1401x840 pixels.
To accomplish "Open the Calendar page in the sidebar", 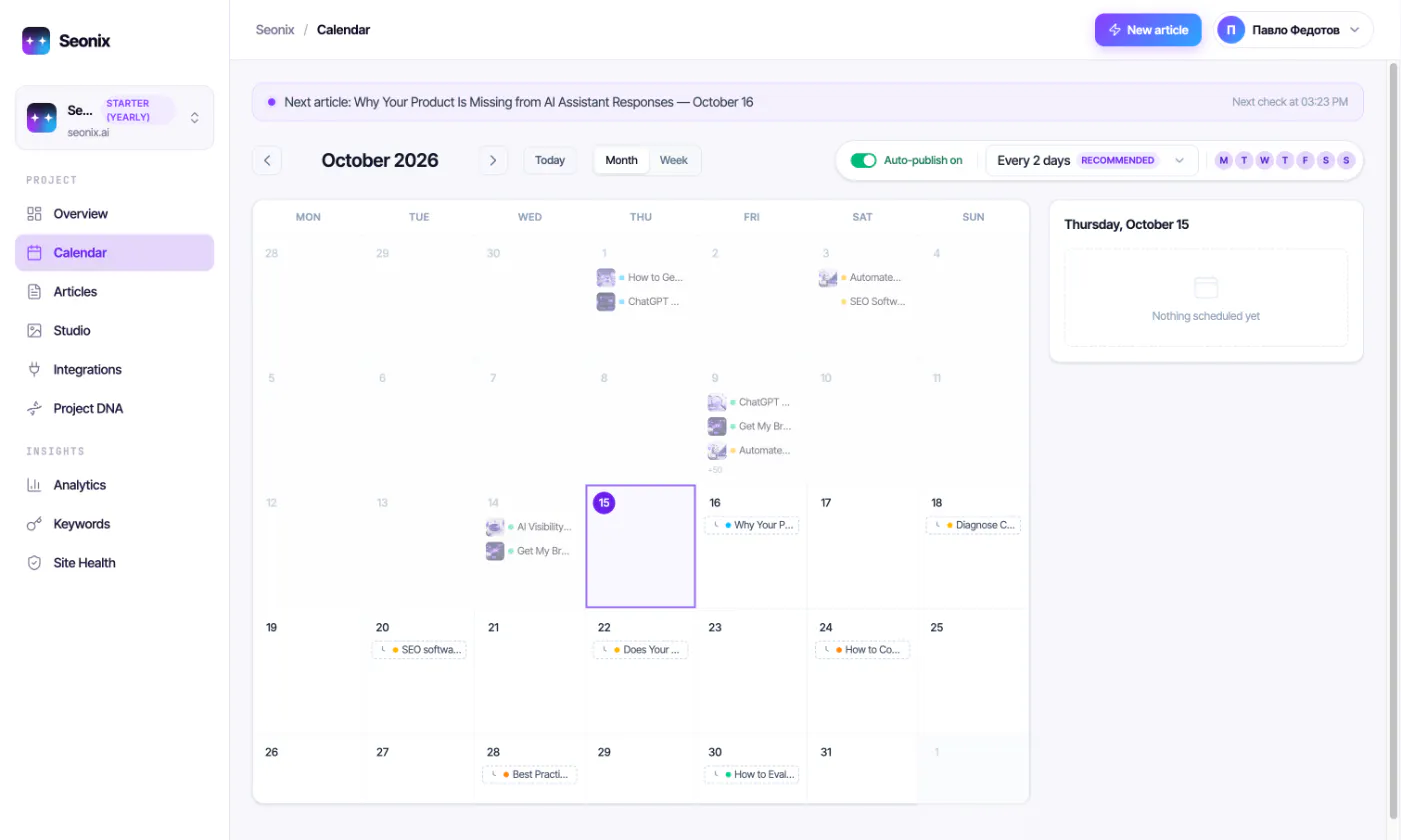I will tap(114, 253).
